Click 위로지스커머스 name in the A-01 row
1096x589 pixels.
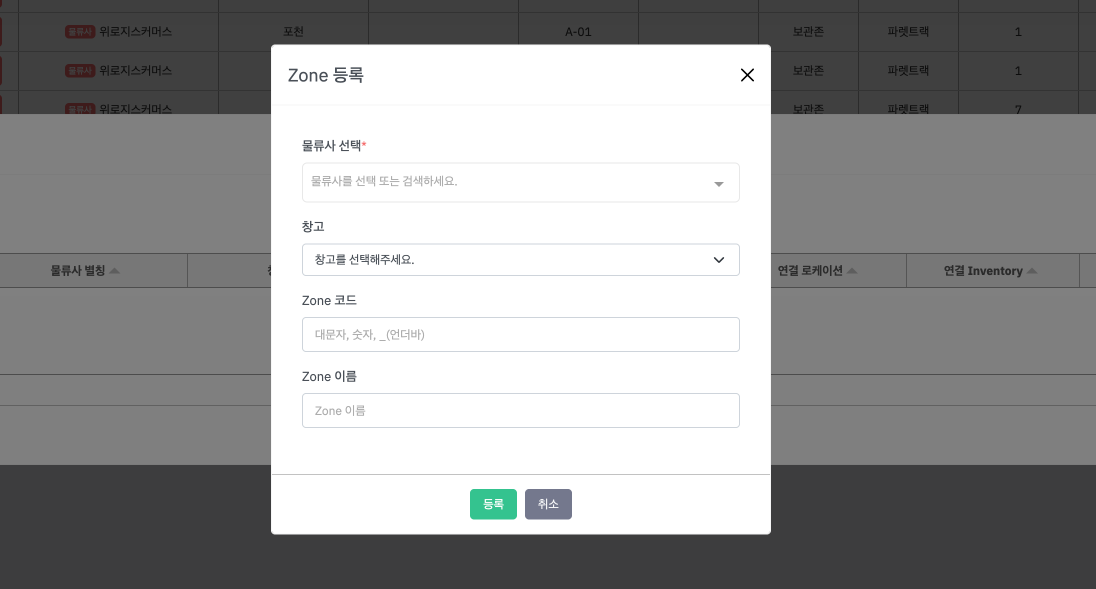[x=136, y=32]
